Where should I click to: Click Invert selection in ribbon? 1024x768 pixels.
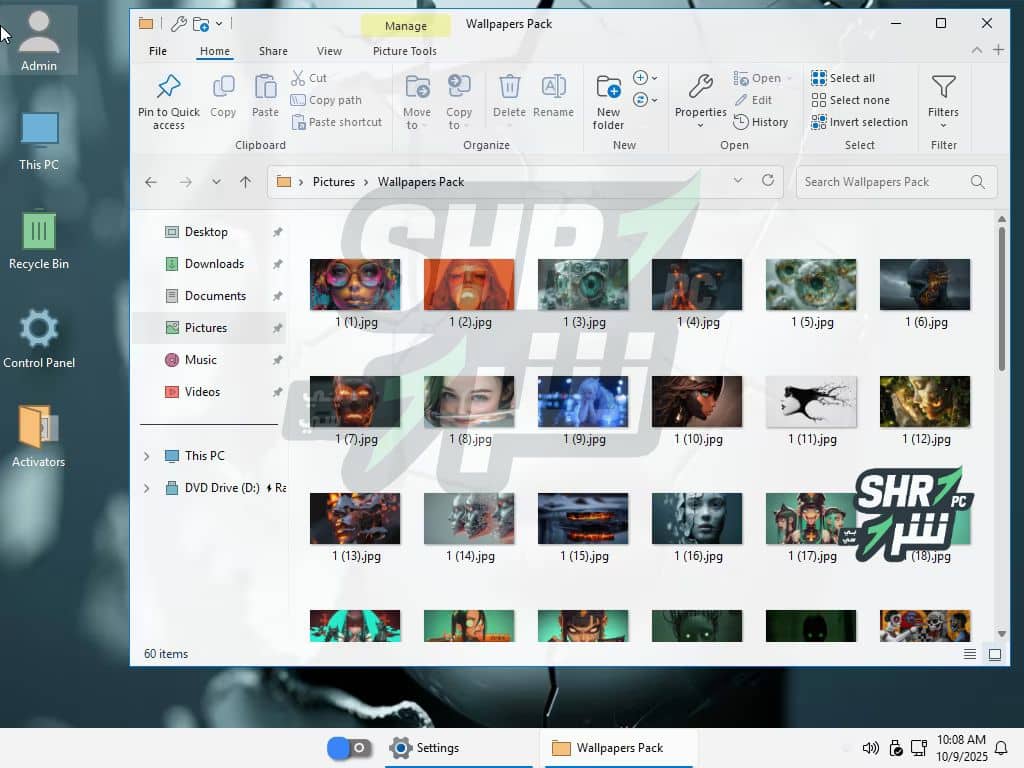pos(819,122)
